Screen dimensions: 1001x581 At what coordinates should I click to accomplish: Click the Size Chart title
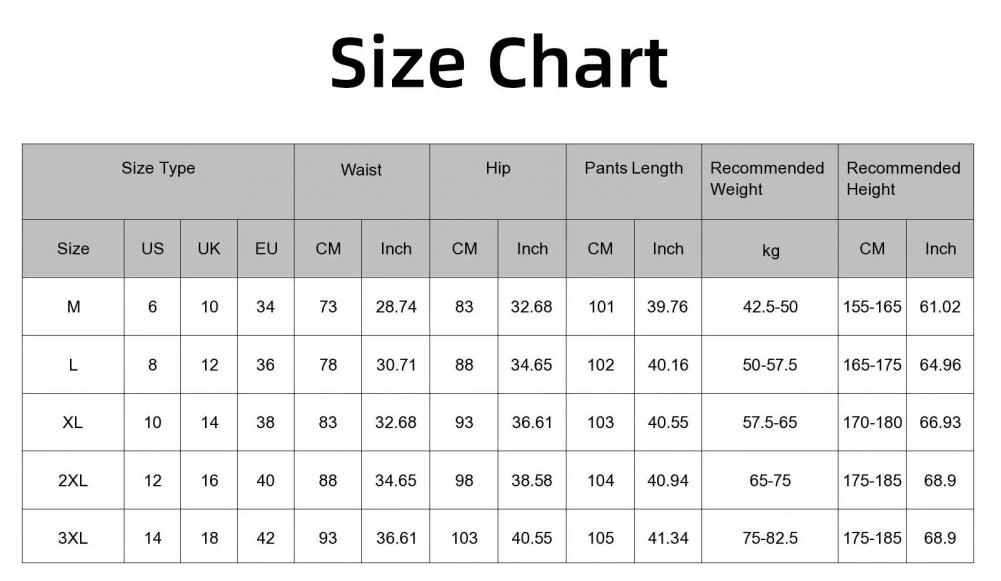(499, 64)
